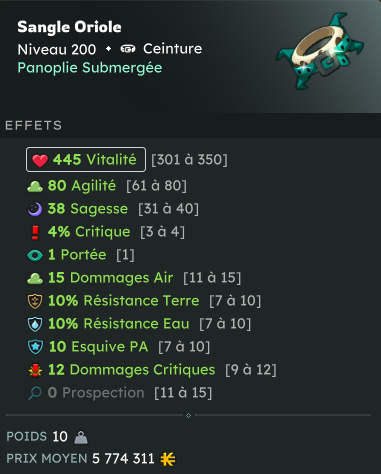
Task: Click the Effets section header
Action: [x=34, y=126]
